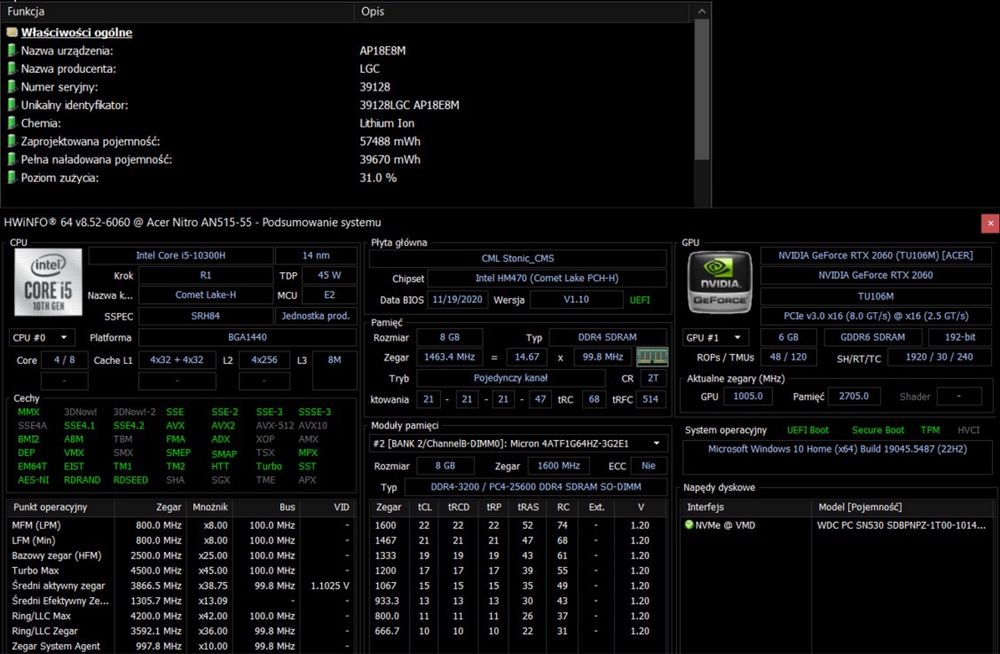Select the Bazowy zegar (HFM) row
The width and height of the screenshot is (1000, 654).
coord(180,556)
